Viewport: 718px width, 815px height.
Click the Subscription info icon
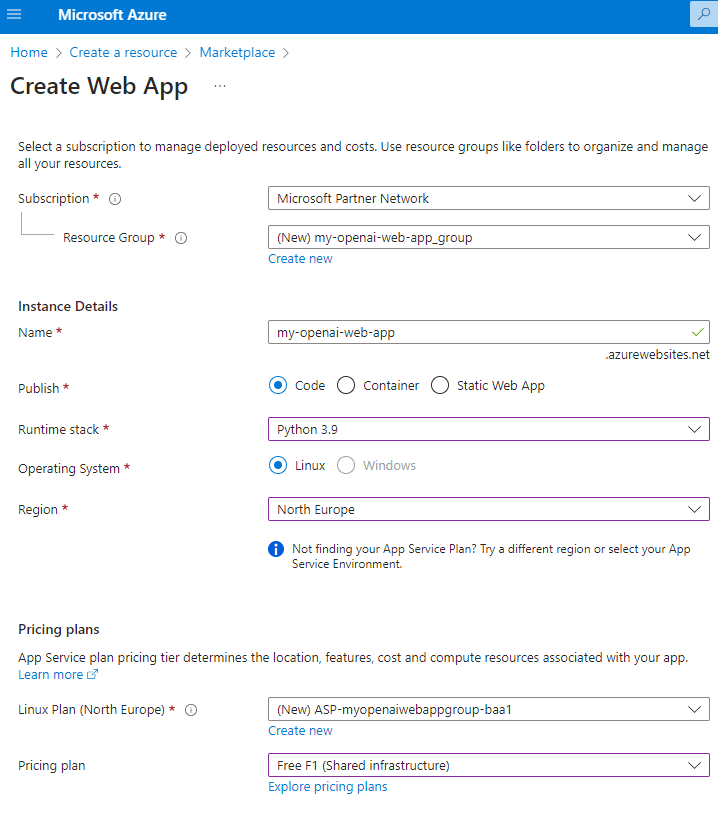tap(115, 199)
